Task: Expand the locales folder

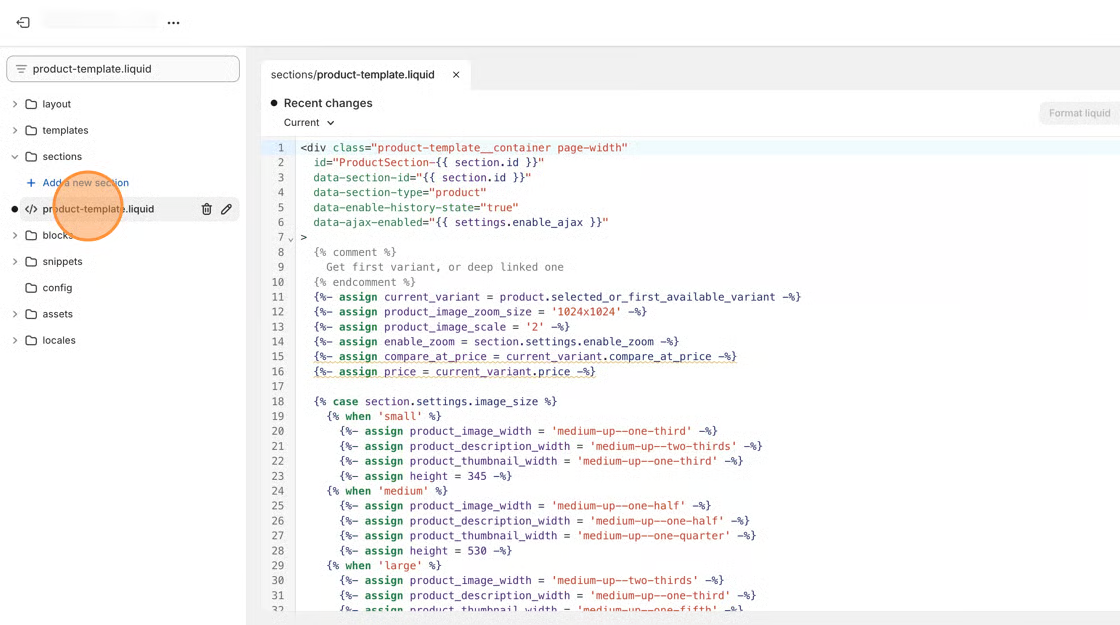Action: 15,340
